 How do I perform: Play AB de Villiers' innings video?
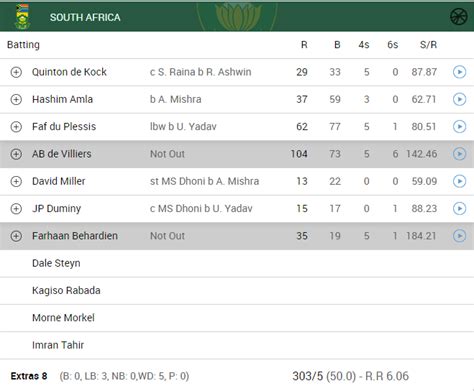tap(459, 154)
